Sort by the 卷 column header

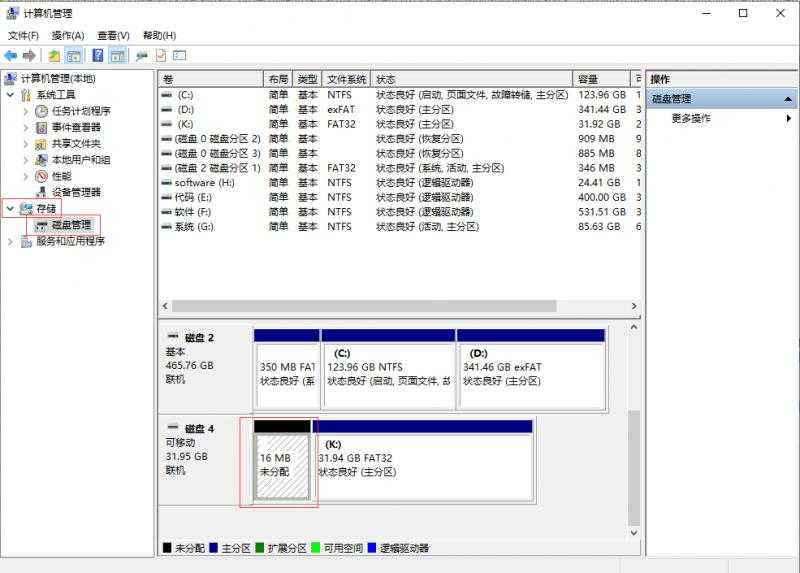[x=211, y=79]
